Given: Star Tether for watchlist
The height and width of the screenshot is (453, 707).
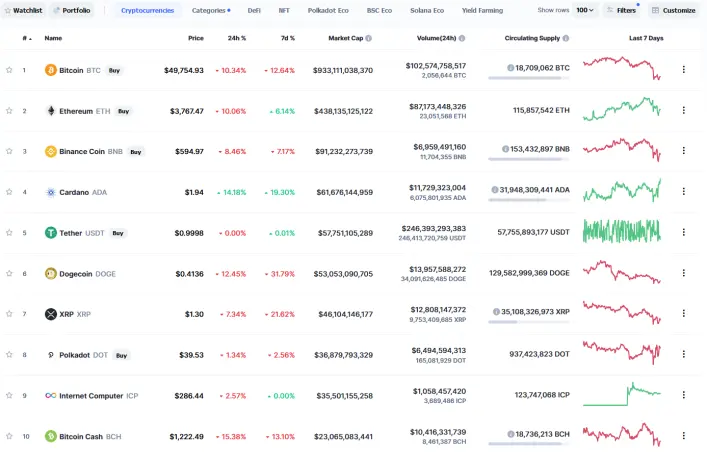Looking at the screenshot, I should [9, 233].
